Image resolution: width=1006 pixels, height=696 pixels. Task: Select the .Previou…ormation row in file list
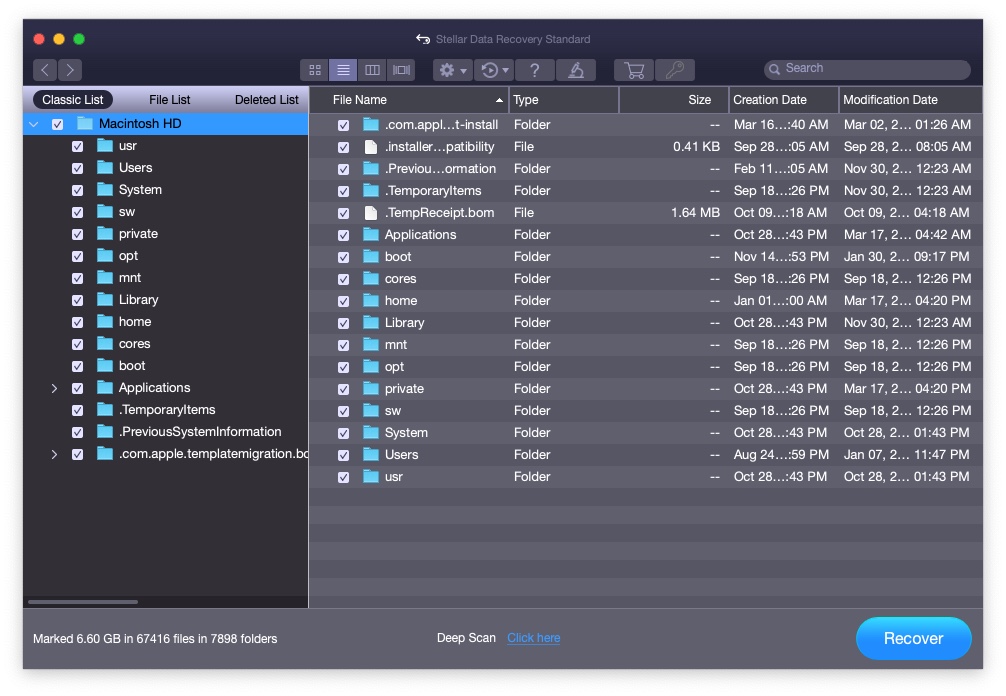(645, 169)
